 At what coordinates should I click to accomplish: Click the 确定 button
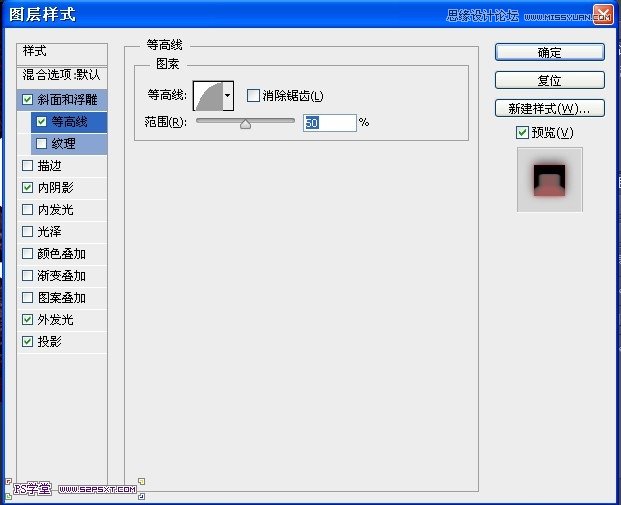point(550,52)
